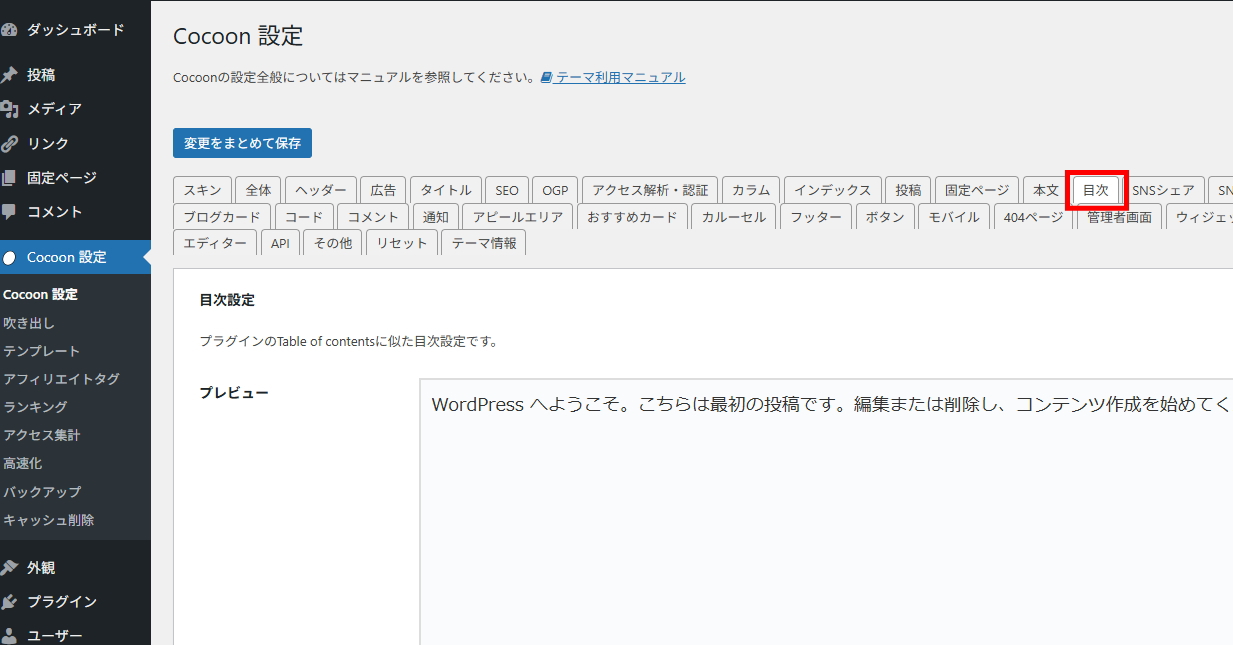Click the Dashboard gauge icon in sidebar
Viewport: 1233px width, 645px height.
[x=9, y=30]
